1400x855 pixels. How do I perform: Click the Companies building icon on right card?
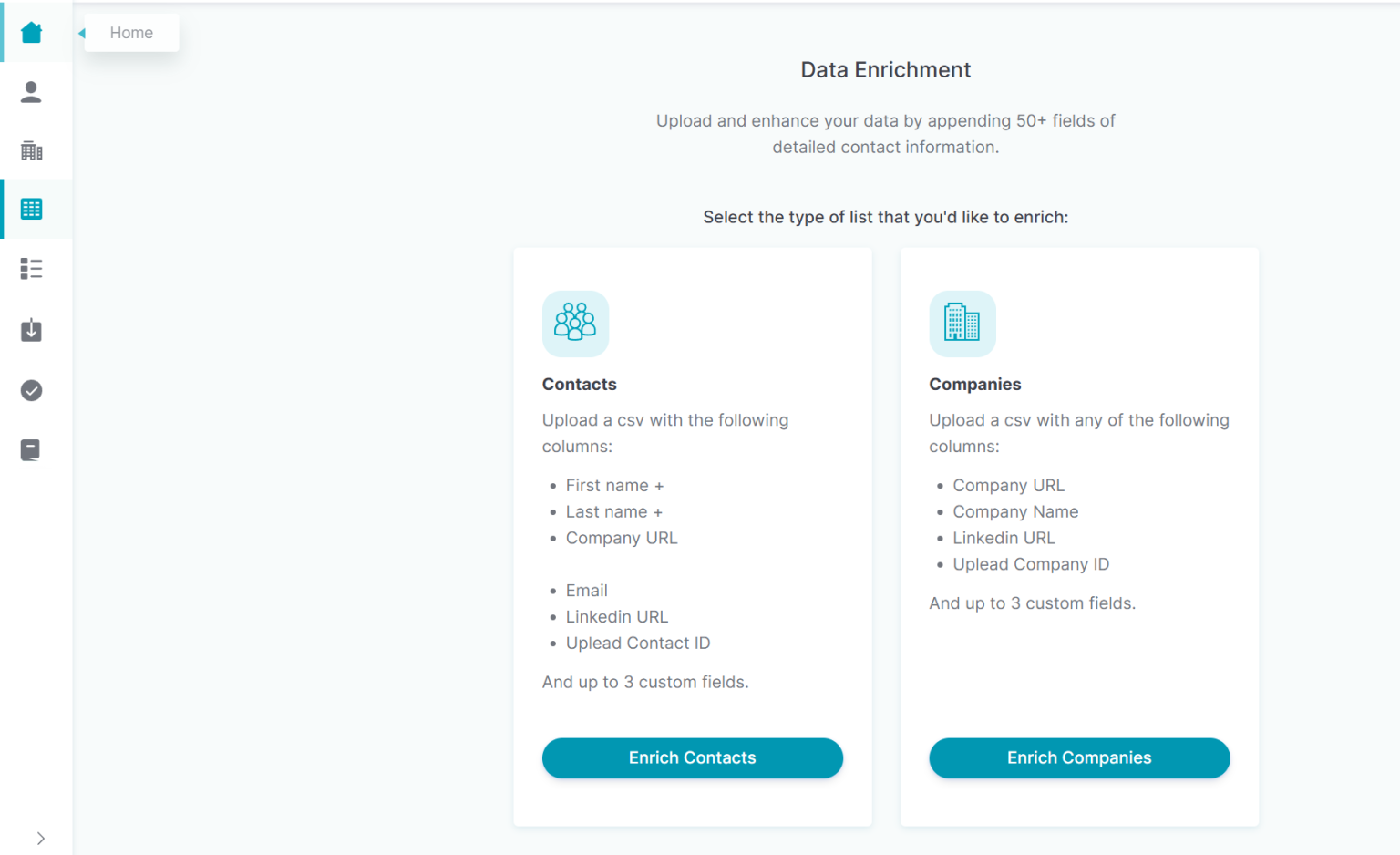pyautogui.click(x=962, y=324)
